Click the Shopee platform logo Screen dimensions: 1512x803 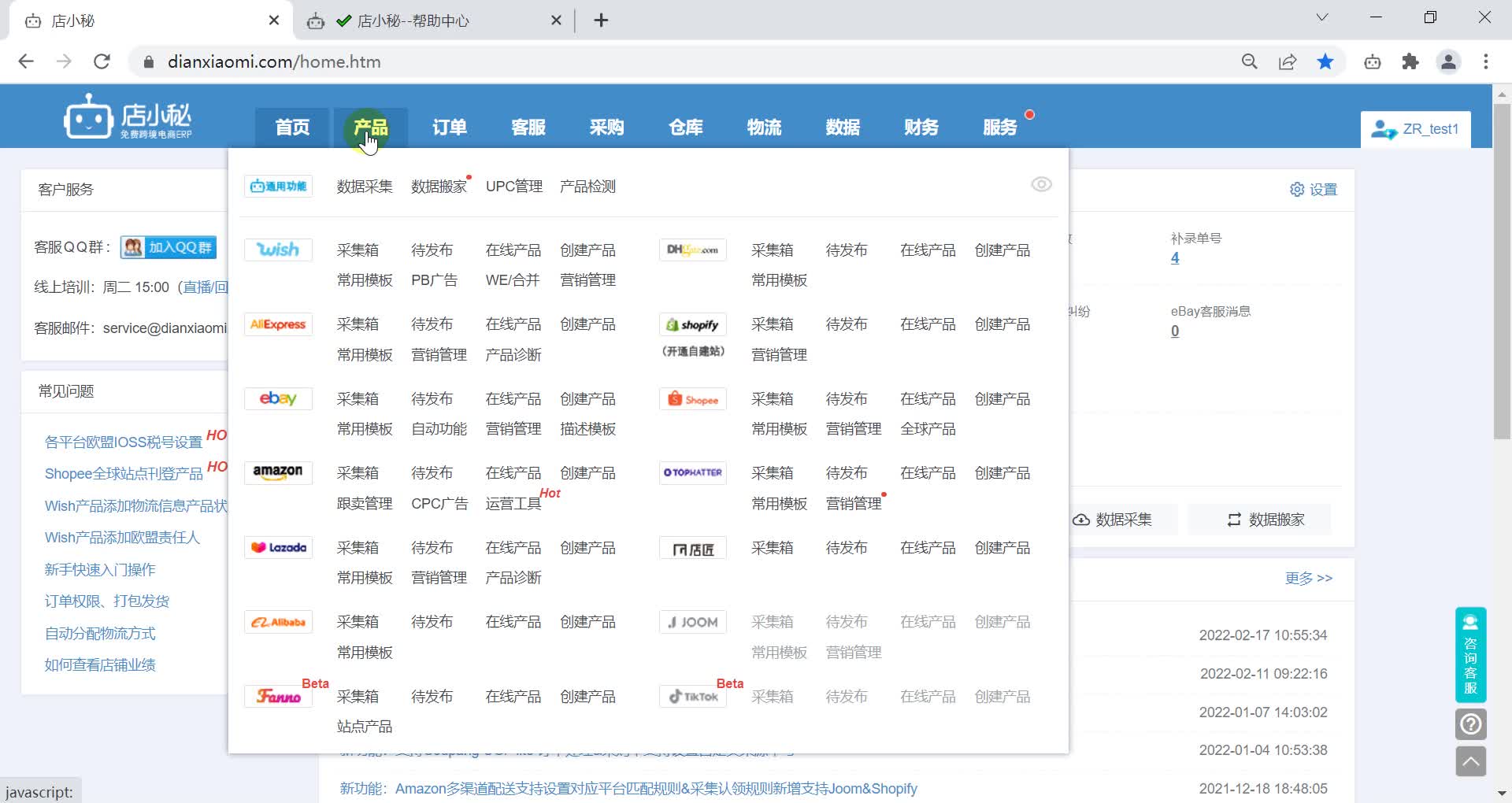[x=692, y=399]
